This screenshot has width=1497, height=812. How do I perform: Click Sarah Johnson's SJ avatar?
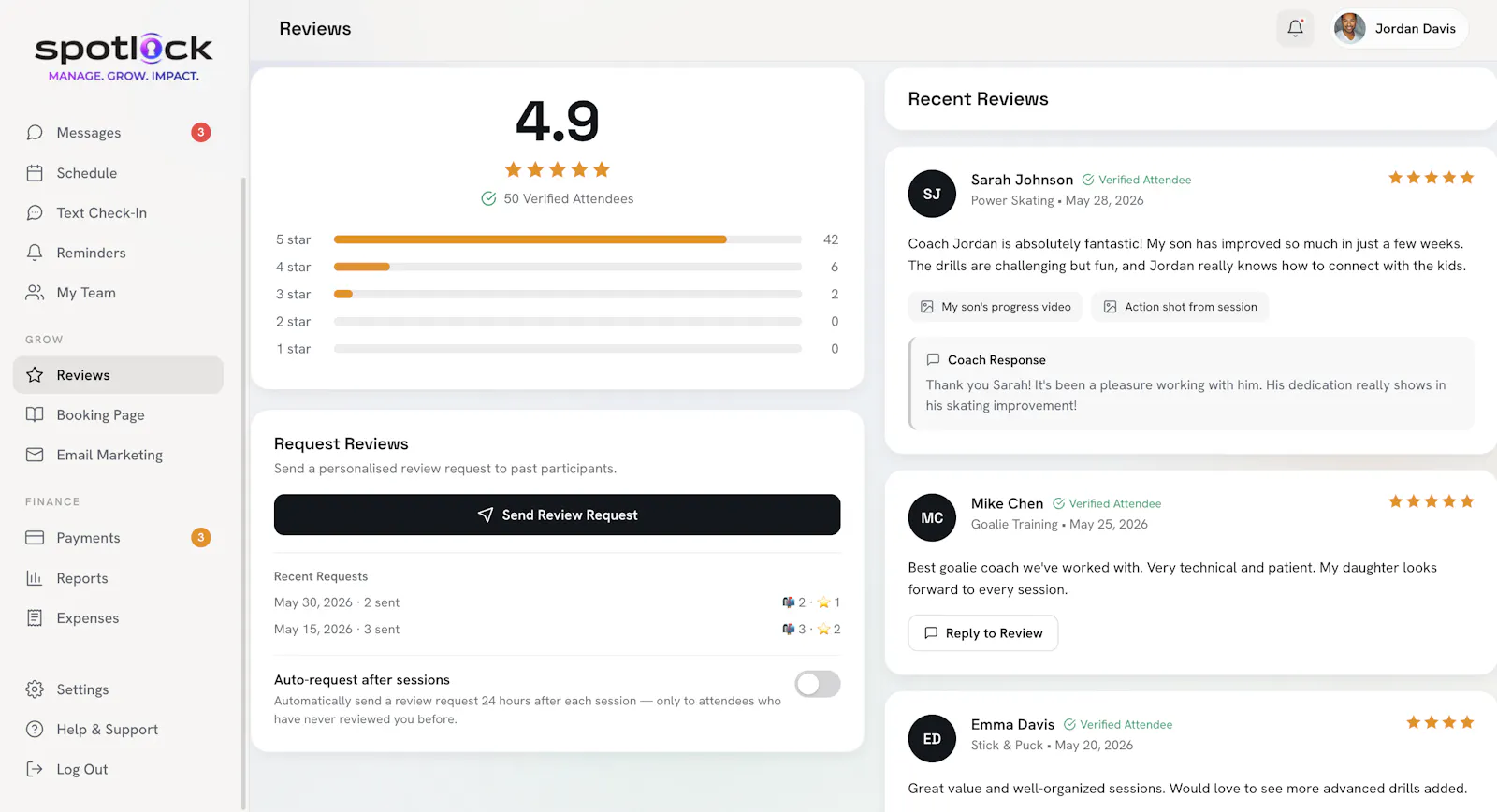932,194
